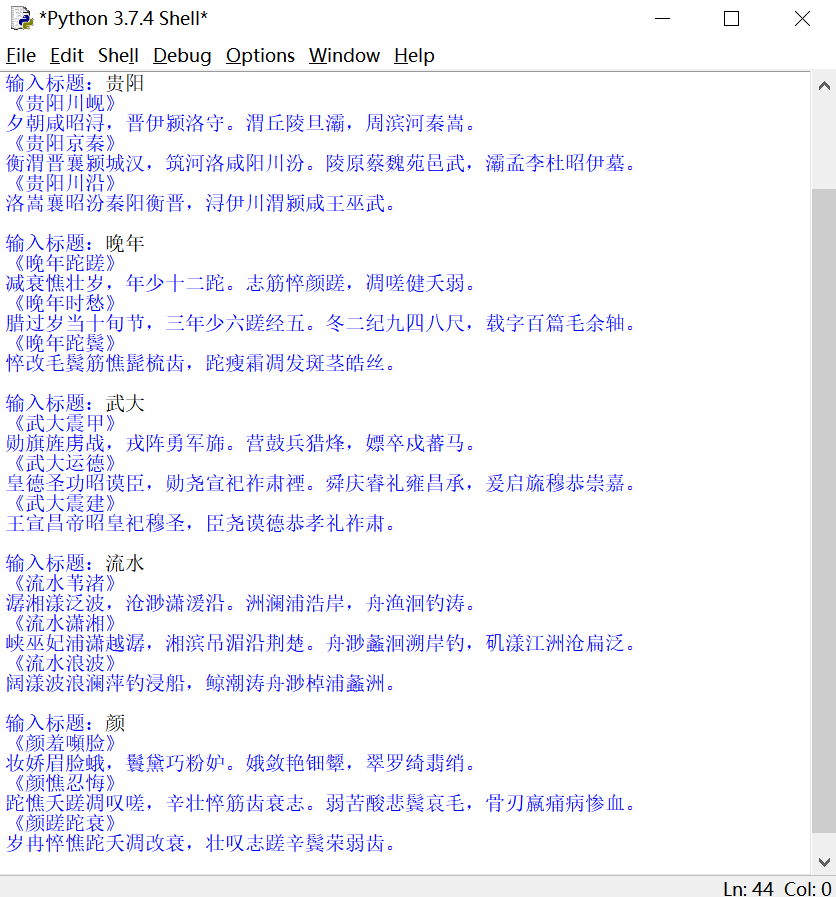Image resolution: width=836 pixels, height=897 pixels.
Task: Click the Python IDLE icon in title bar
Action: (x=21, y=18)
